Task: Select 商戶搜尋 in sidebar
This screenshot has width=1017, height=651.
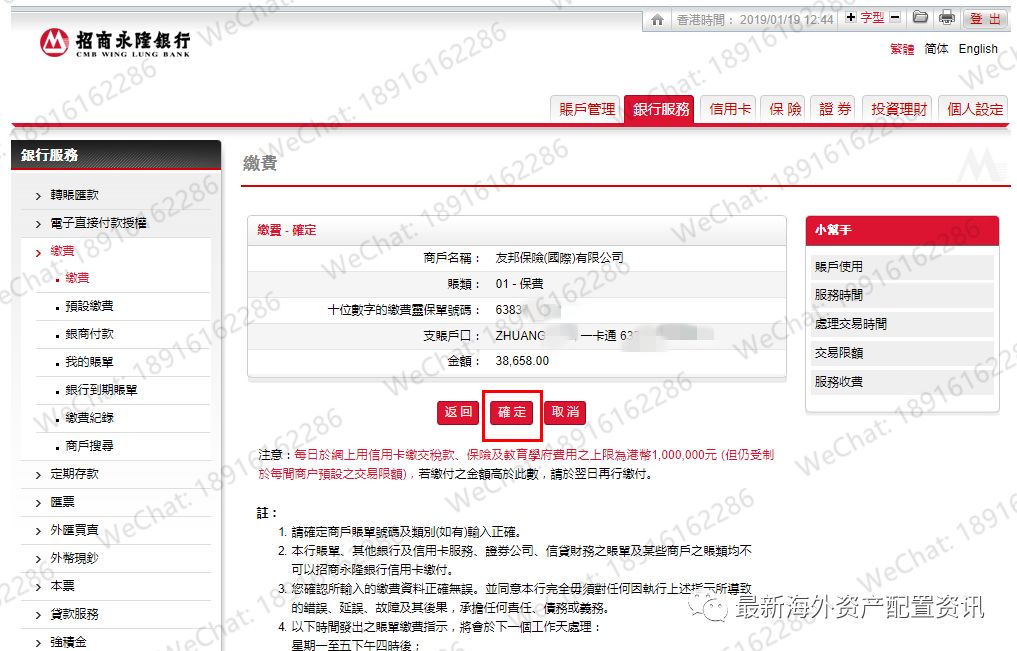Action: click(x=89, y=445)
